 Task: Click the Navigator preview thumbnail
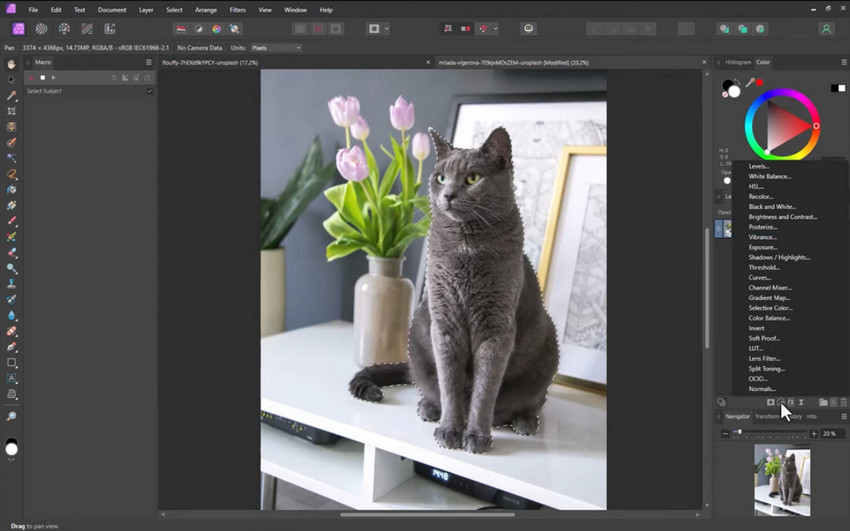tap(782, 481)
